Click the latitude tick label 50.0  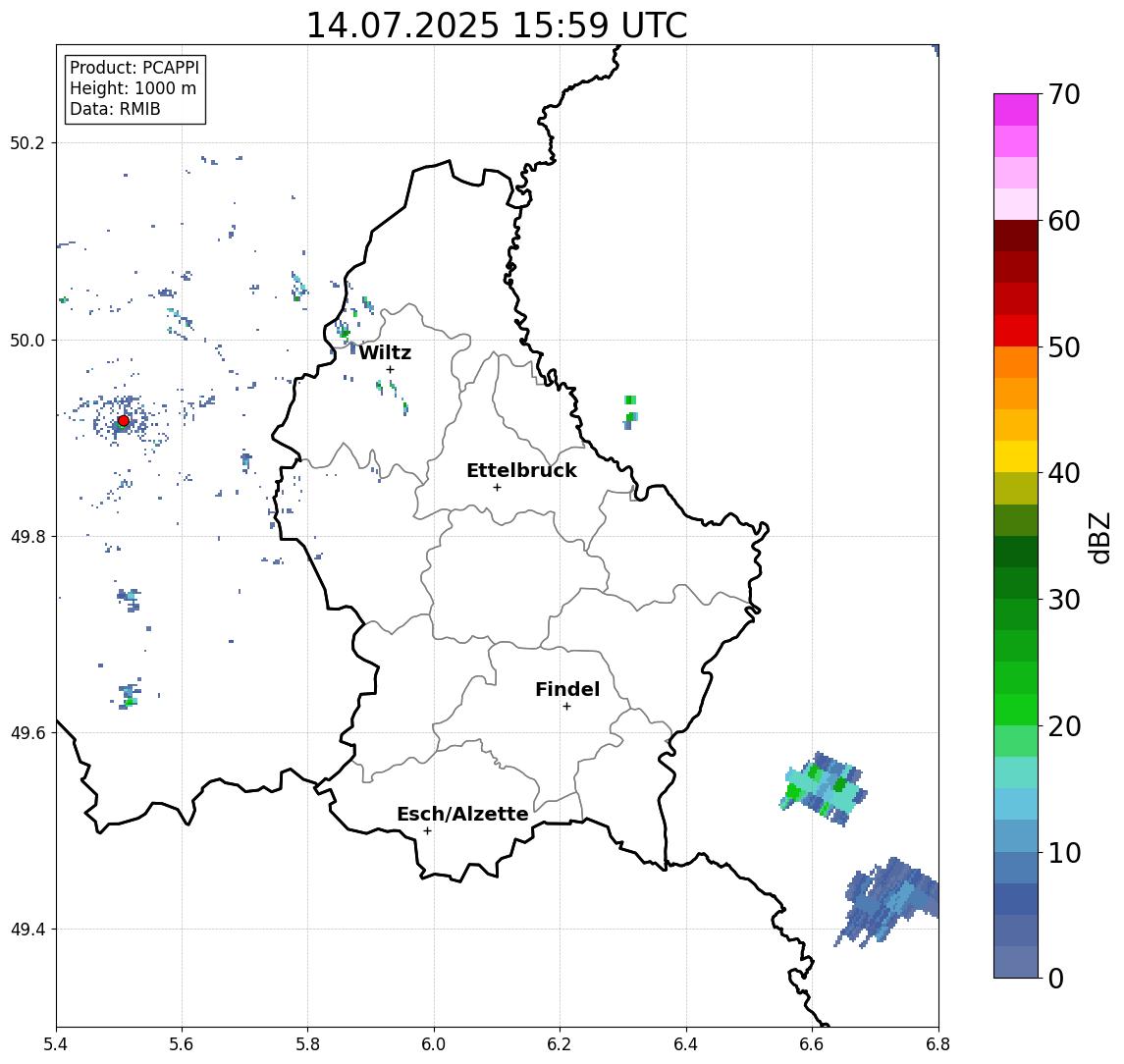point(27,340)
